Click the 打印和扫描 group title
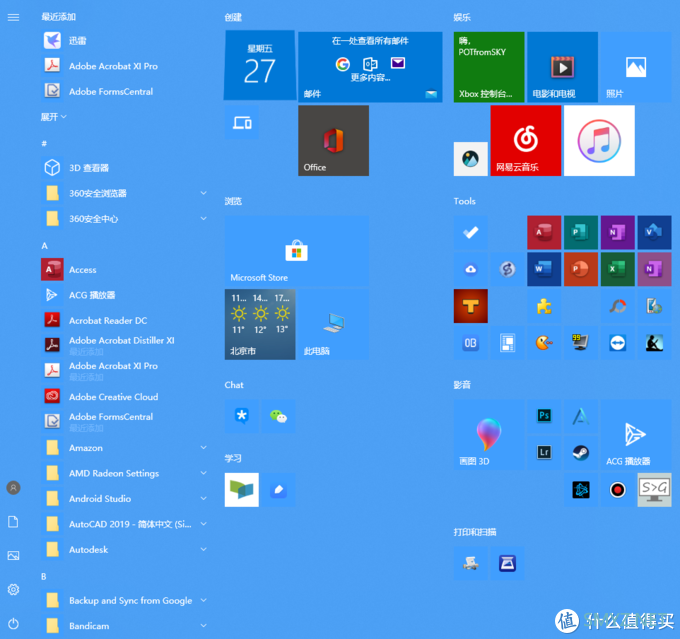680x639 pixels. 475,532
